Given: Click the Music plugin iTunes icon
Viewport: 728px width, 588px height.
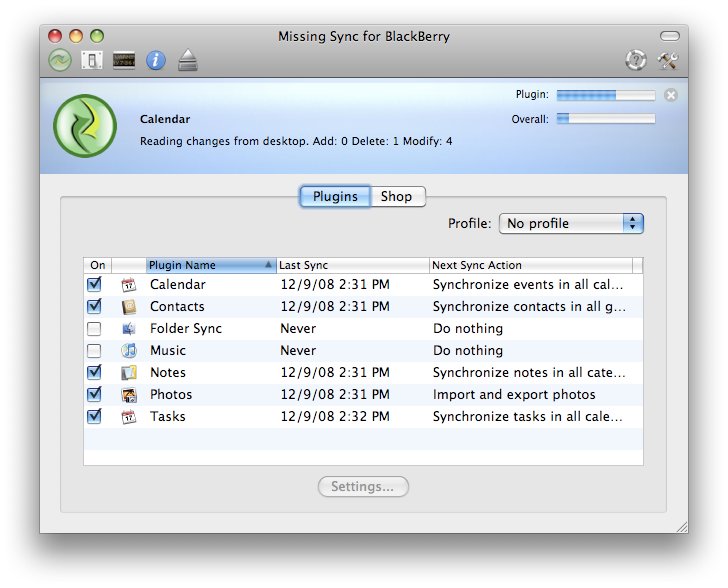Looking at the screenshot, I should click(x=128, y=351).
